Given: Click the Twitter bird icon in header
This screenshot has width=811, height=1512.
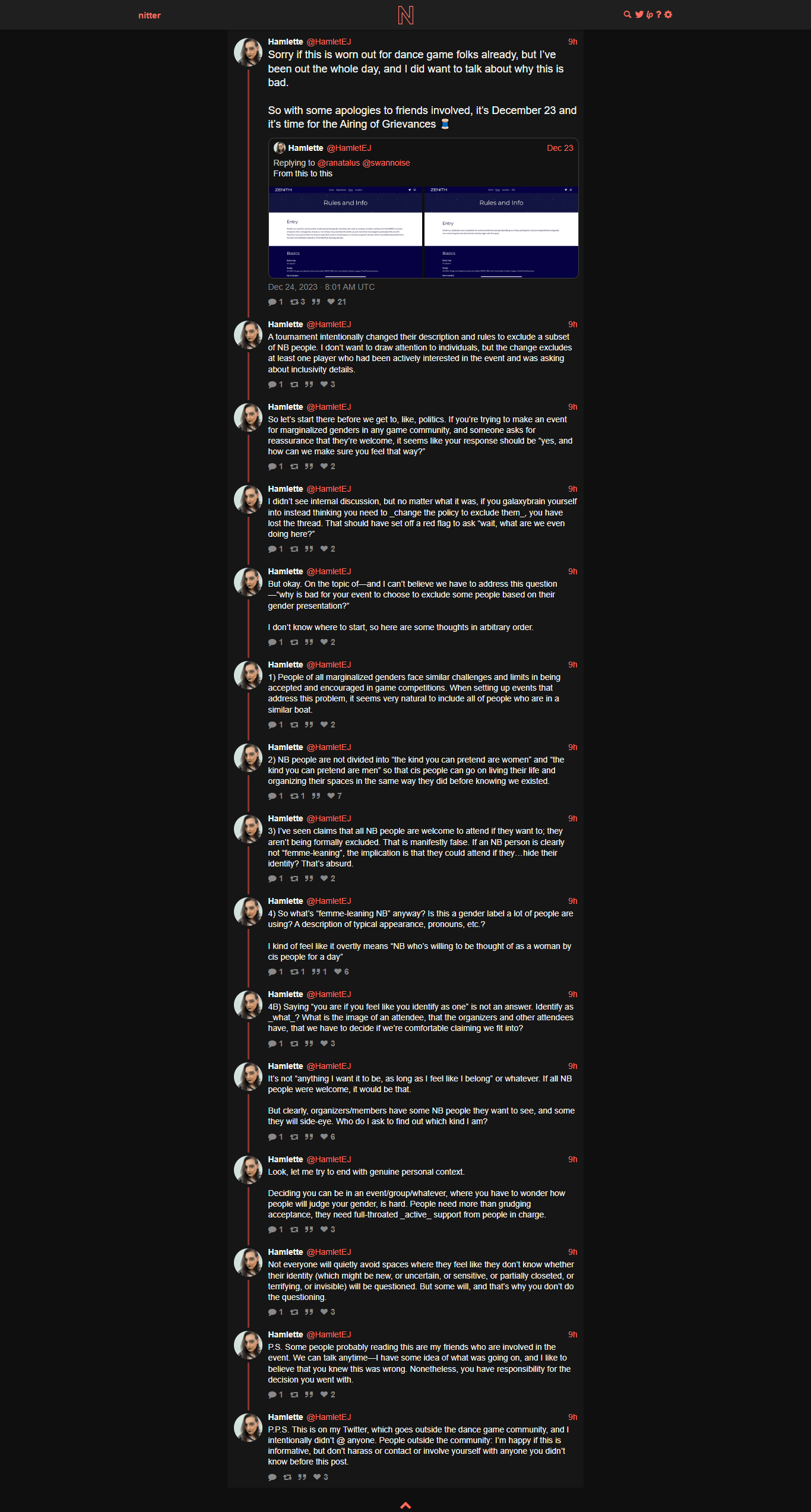Looking at the screenshot, I should pos(639,15).
